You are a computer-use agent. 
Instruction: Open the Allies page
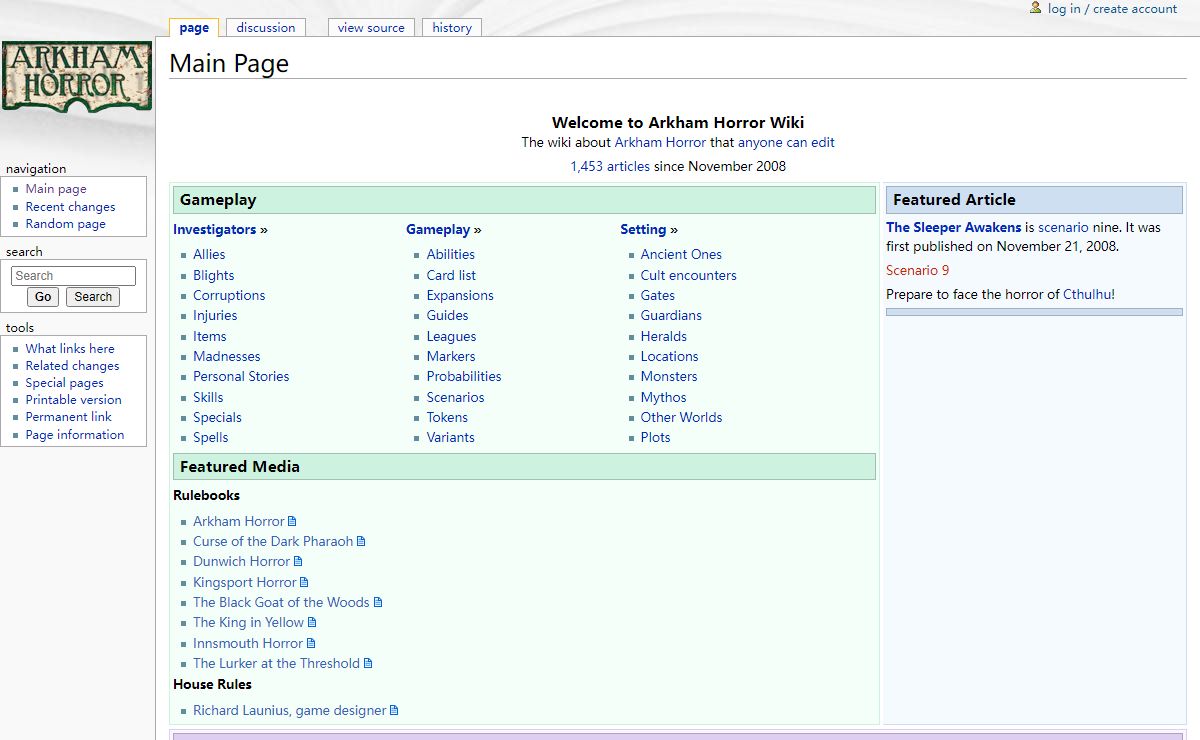(209, 254)
